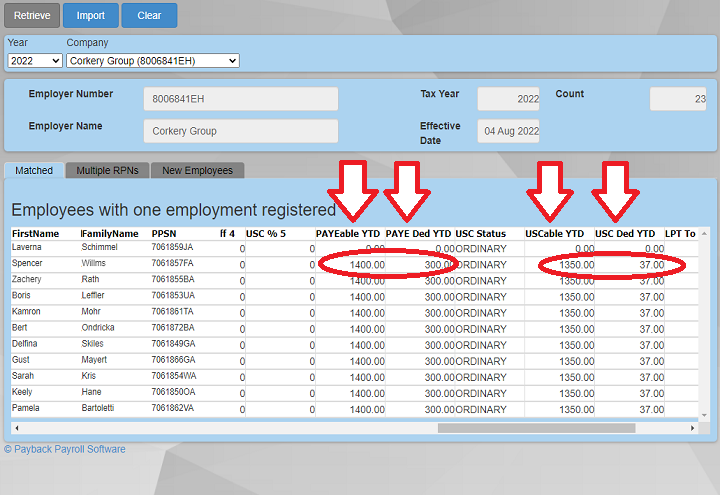Hit the Clear button
Viewport: 720px width, 495px height.
coord(149,15)
